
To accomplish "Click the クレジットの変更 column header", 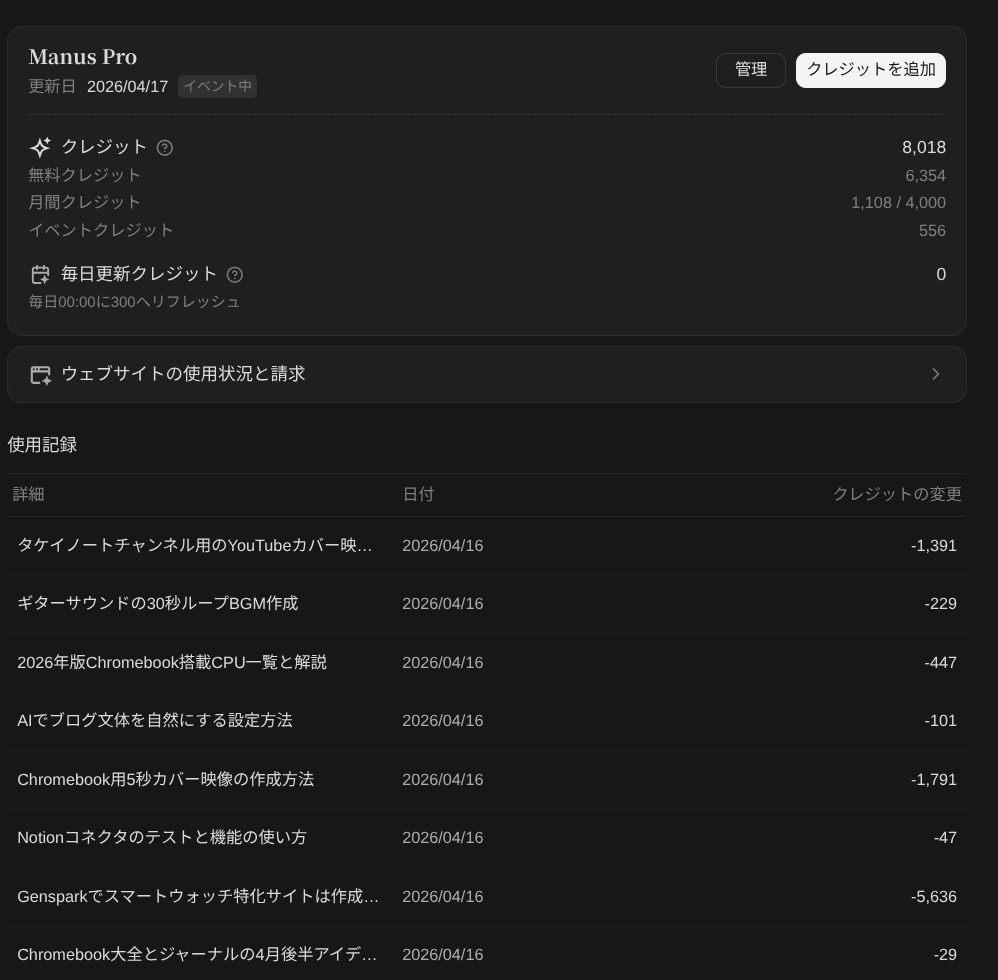I will (x=897, y=494).
